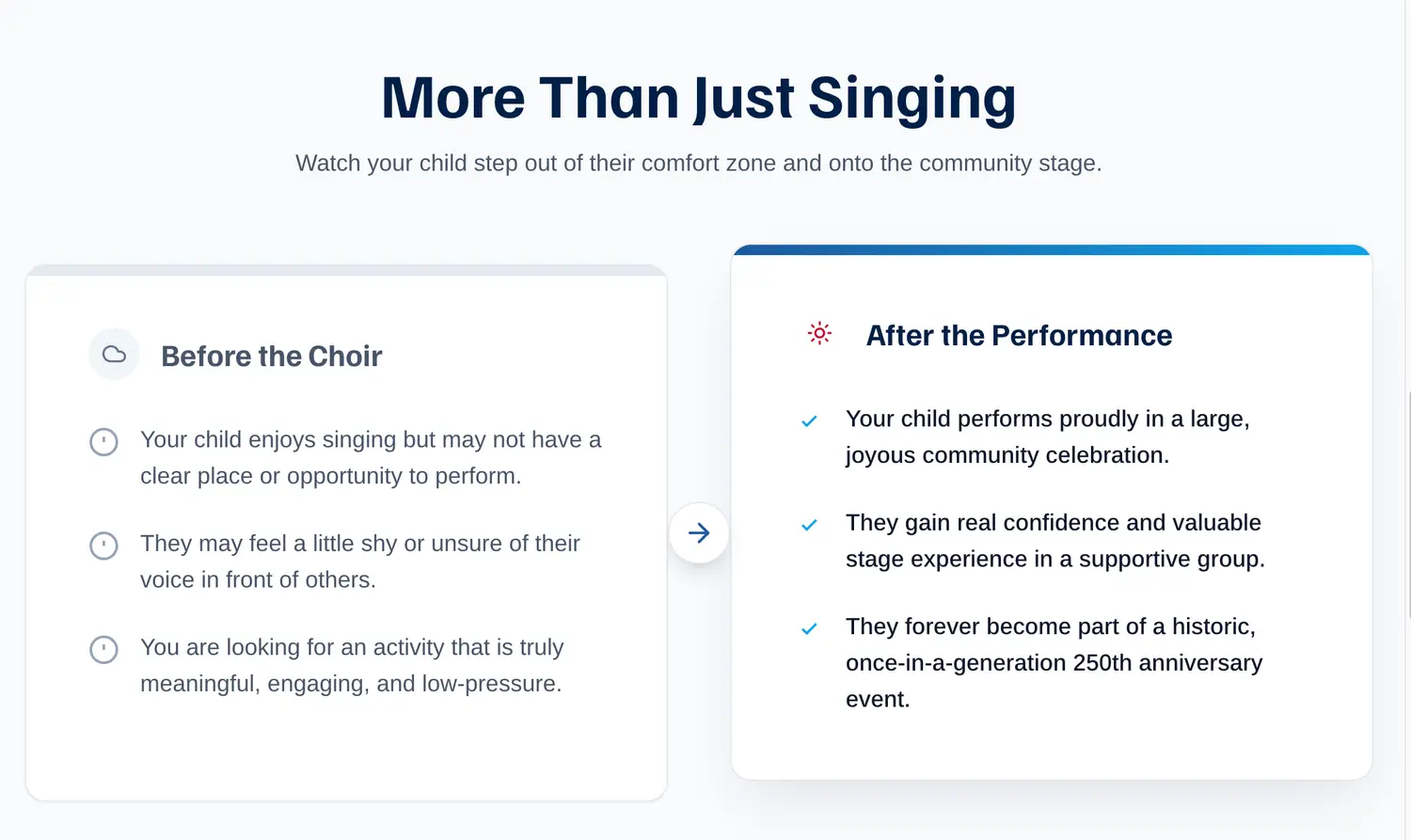
Task: Click the checkmark beside "They forever become part"
Action: coord(809,629)
